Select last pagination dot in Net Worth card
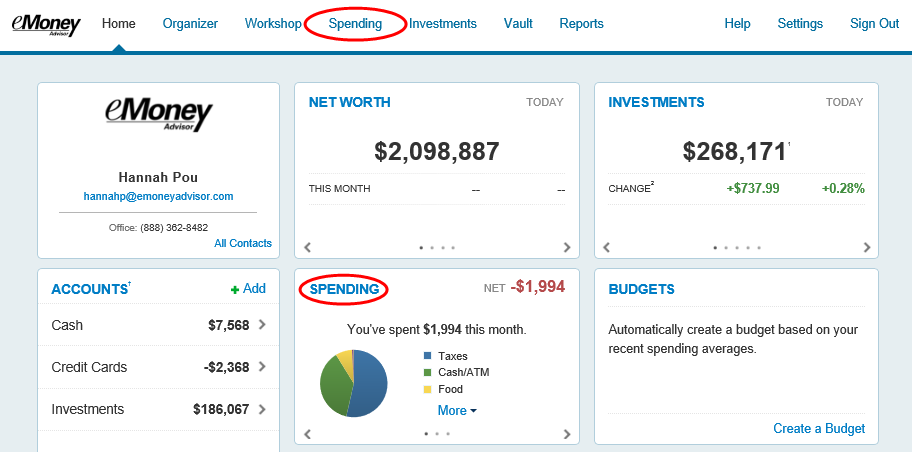This screenshot has height=452, width=912. [453, 247]
